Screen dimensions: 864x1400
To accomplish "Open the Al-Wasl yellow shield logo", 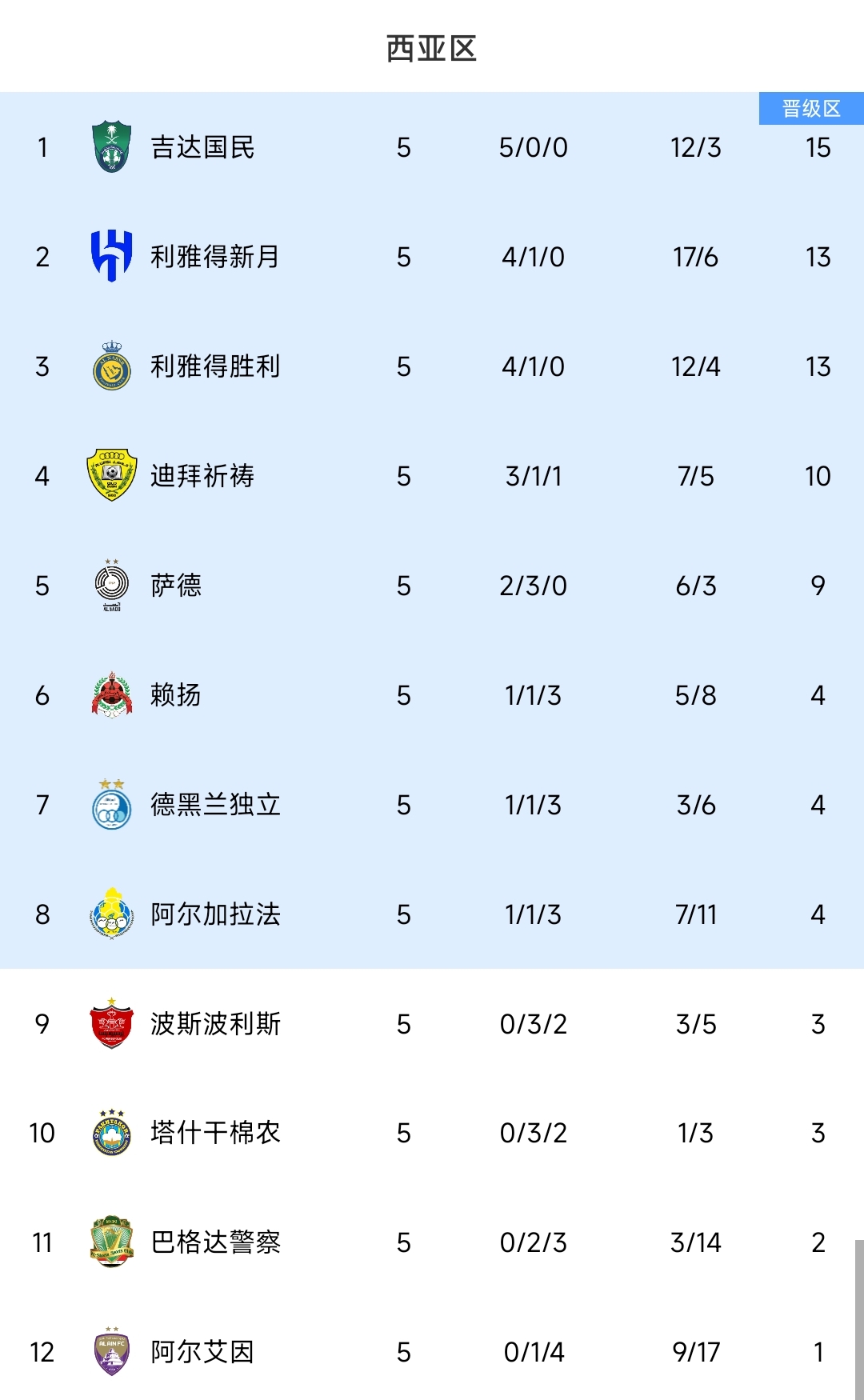I will [112, 475].
